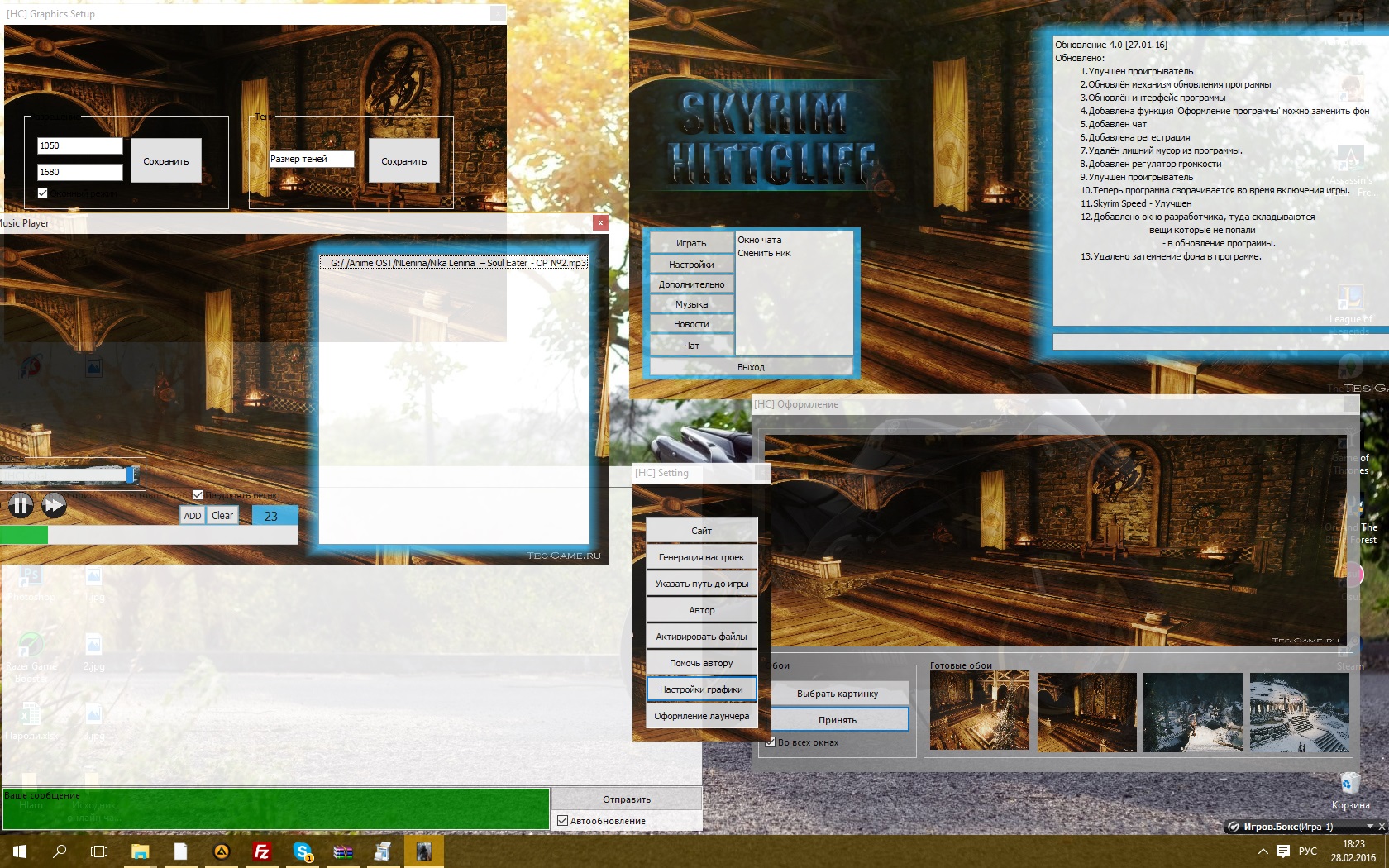Viewport: 1389px width, 868px height.
Task: Open AIMP player from the taskbar
Action: (221, 851)
